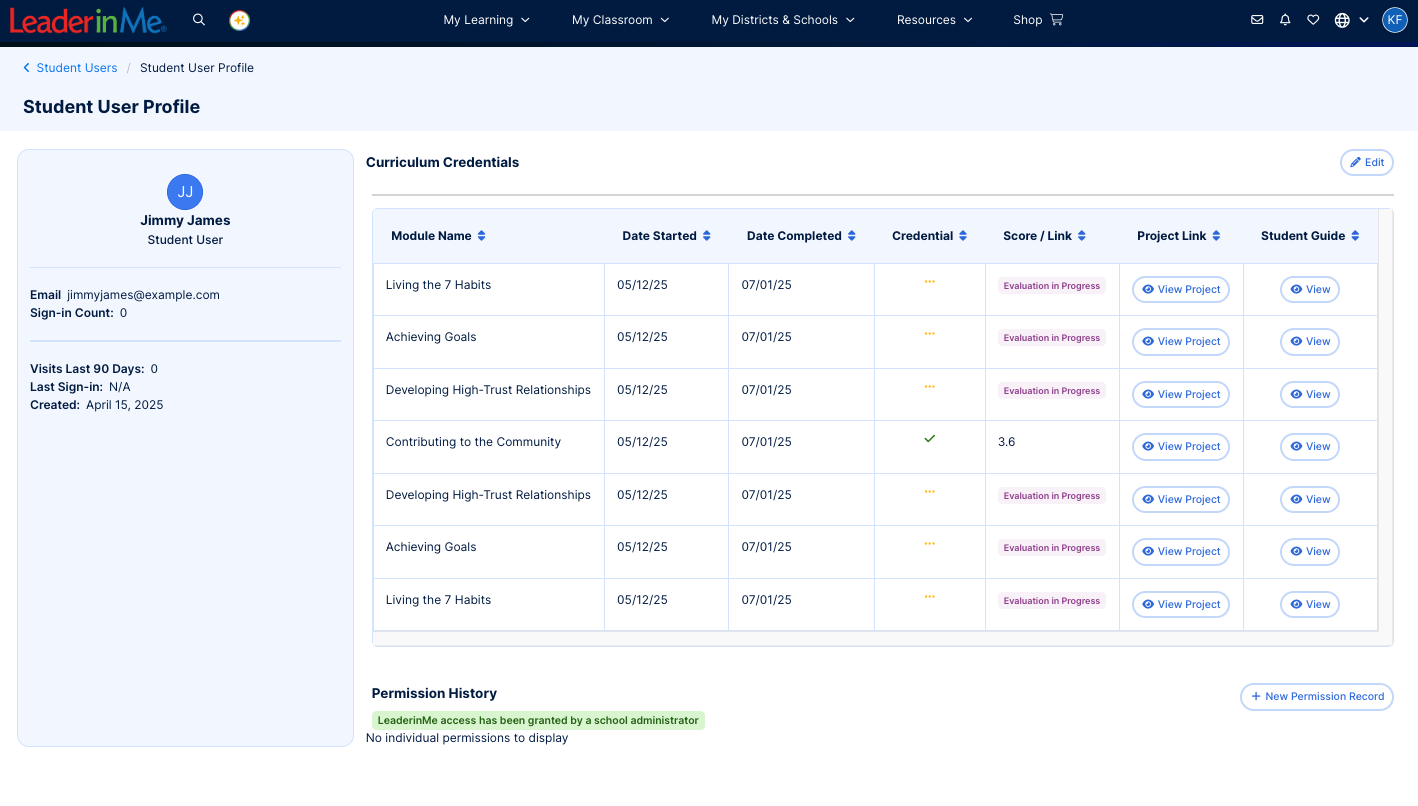The height and width of the screenshot is (806, 1418).
Task: Click 'No individual permissions to display' text
Action: click(x=467, y=738)
